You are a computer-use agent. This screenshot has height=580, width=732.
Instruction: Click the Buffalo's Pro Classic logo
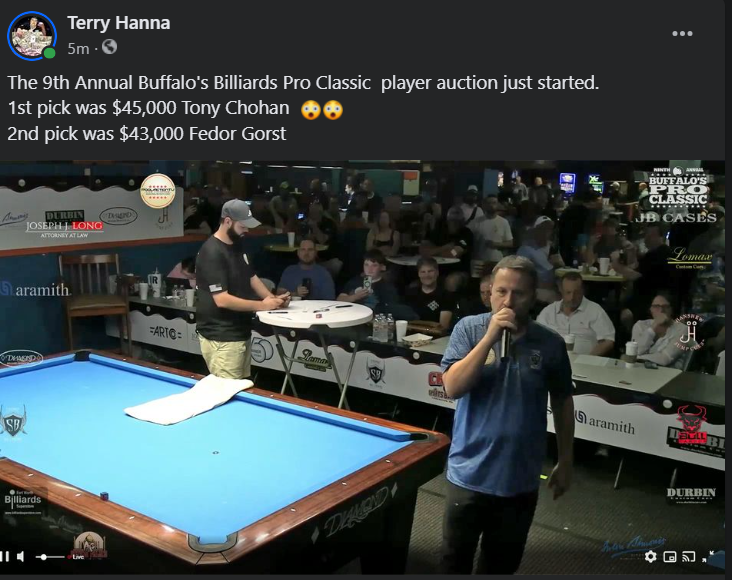coord(678,187)
